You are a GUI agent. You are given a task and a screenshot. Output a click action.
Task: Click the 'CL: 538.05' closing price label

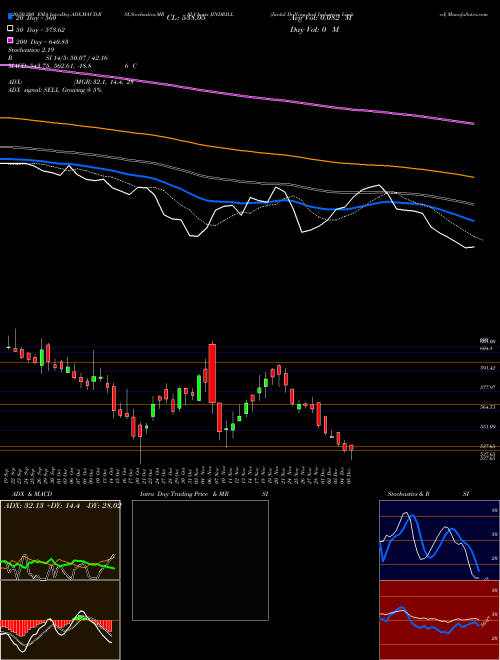point(186,18)
